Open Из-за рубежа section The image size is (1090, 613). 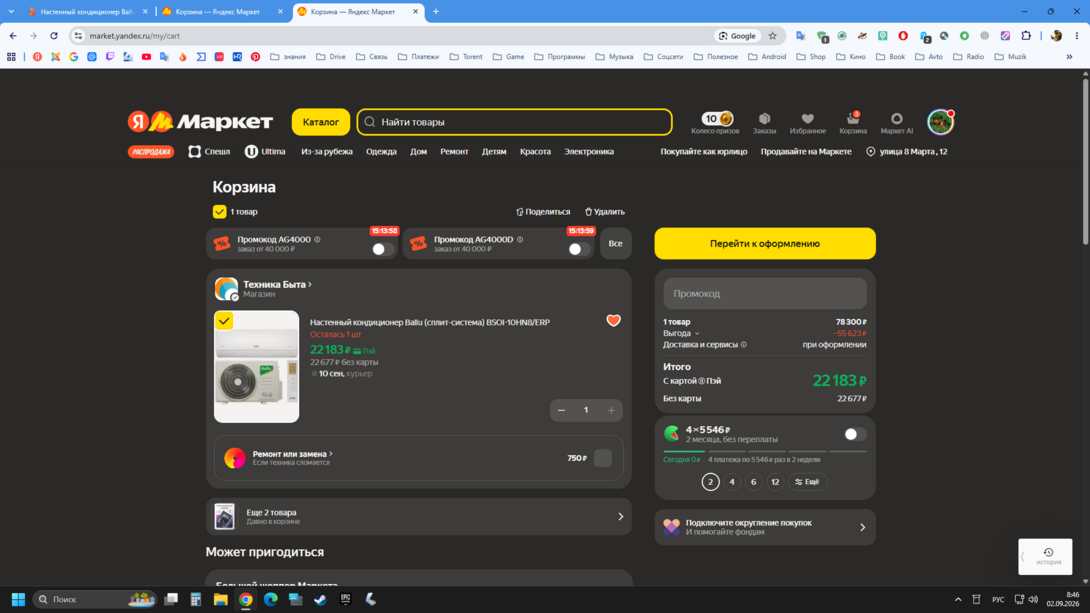(327, 152)
